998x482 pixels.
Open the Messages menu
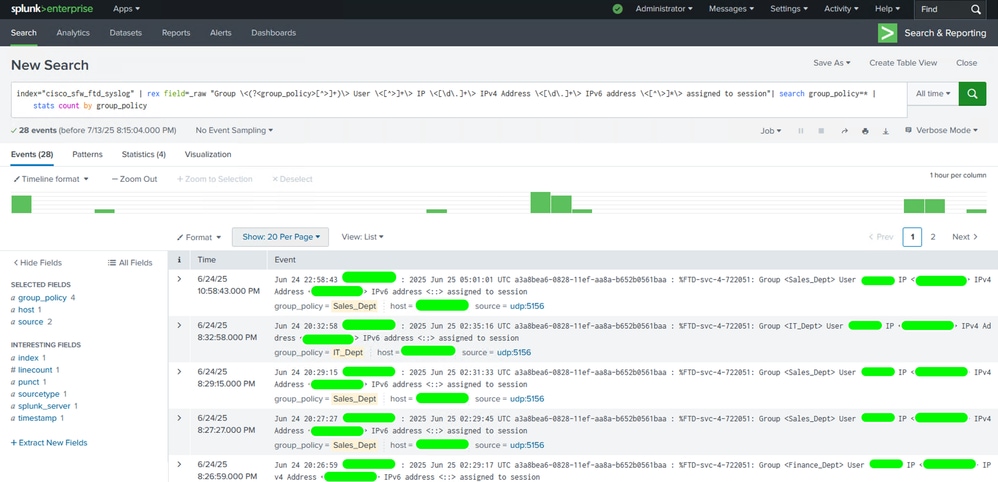click(731, 9)
